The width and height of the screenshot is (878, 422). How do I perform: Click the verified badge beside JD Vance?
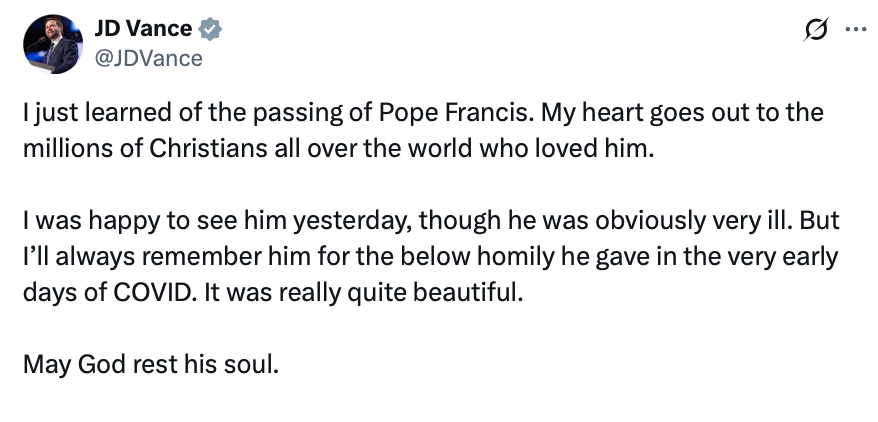(x=210, y=29)
